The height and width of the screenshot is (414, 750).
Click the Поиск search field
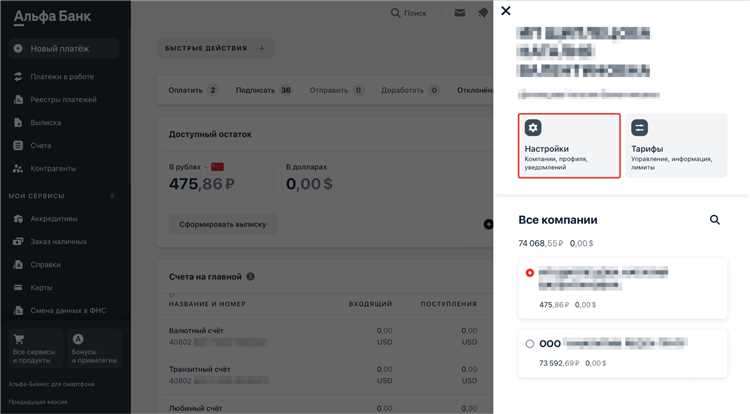pos(409,13)
